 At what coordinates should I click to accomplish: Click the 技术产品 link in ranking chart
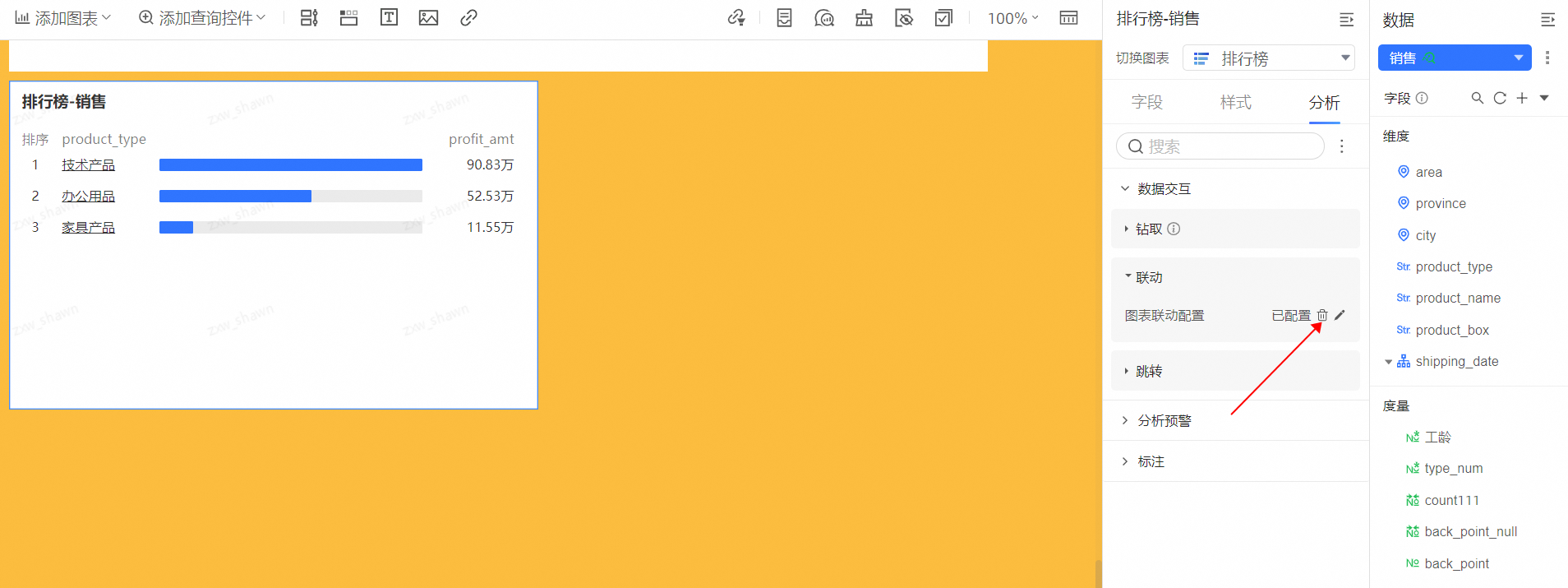coord(88,165)
